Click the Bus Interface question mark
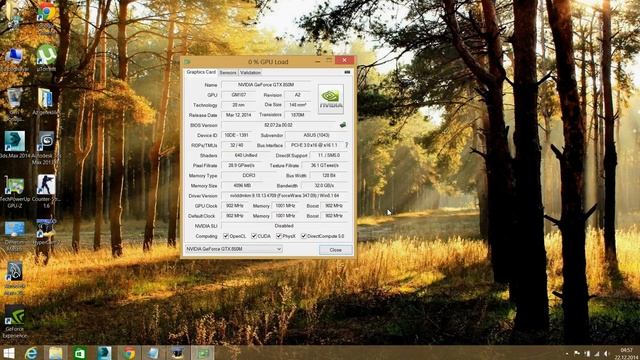 point(347,145)
